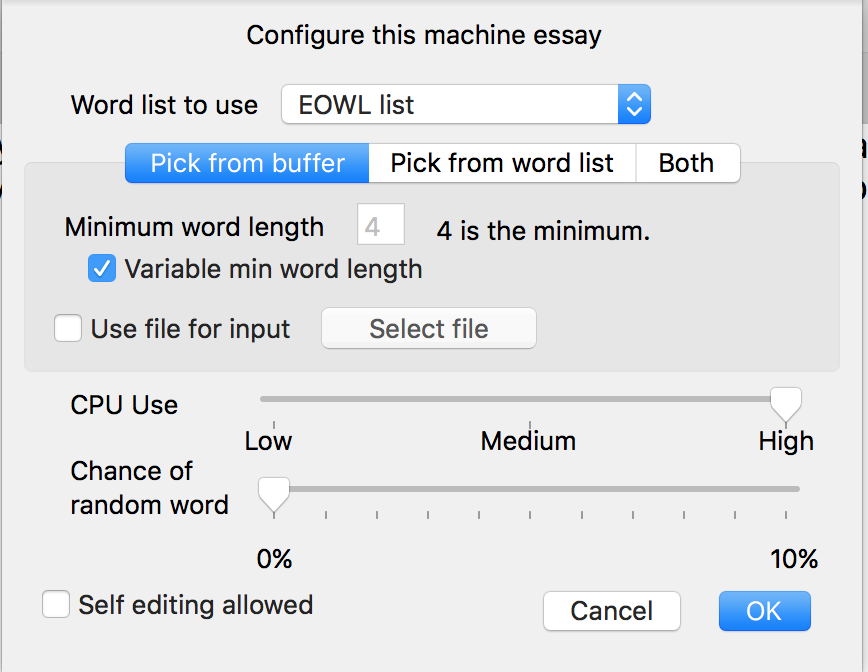Select the Pick from buffer tab

pos(247,163)
